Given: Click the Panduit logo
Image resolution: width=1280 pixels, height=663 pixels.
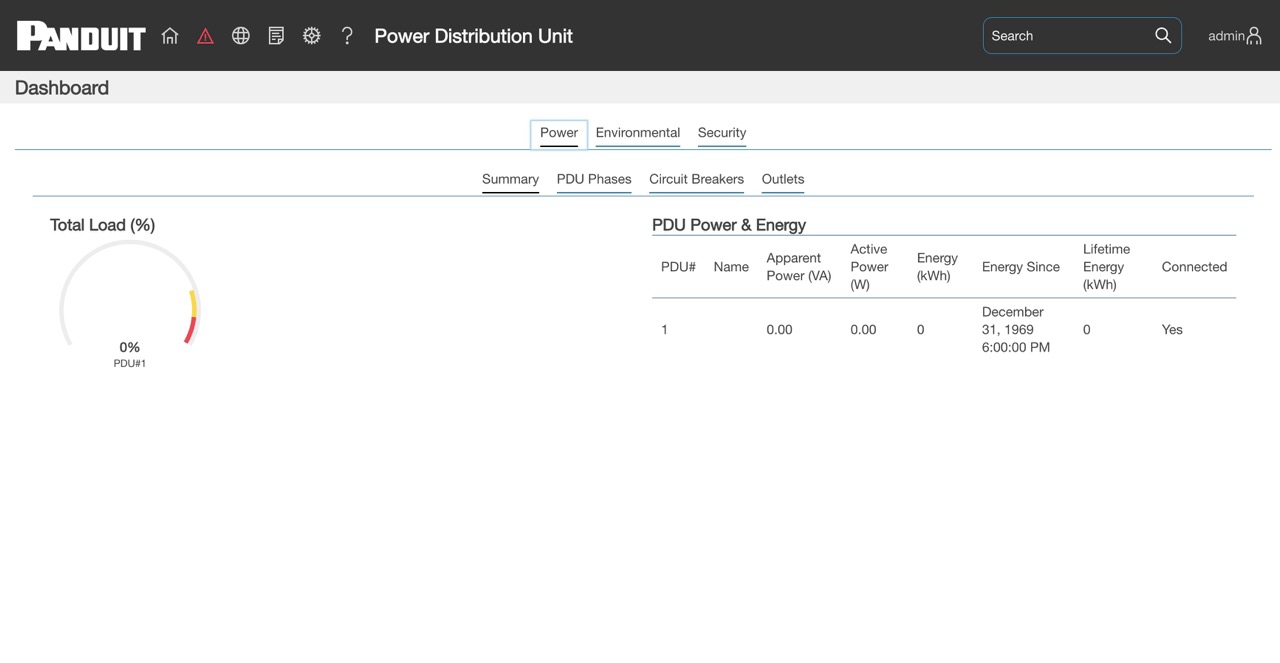Looking at the screenshot, I should (81, 36).
